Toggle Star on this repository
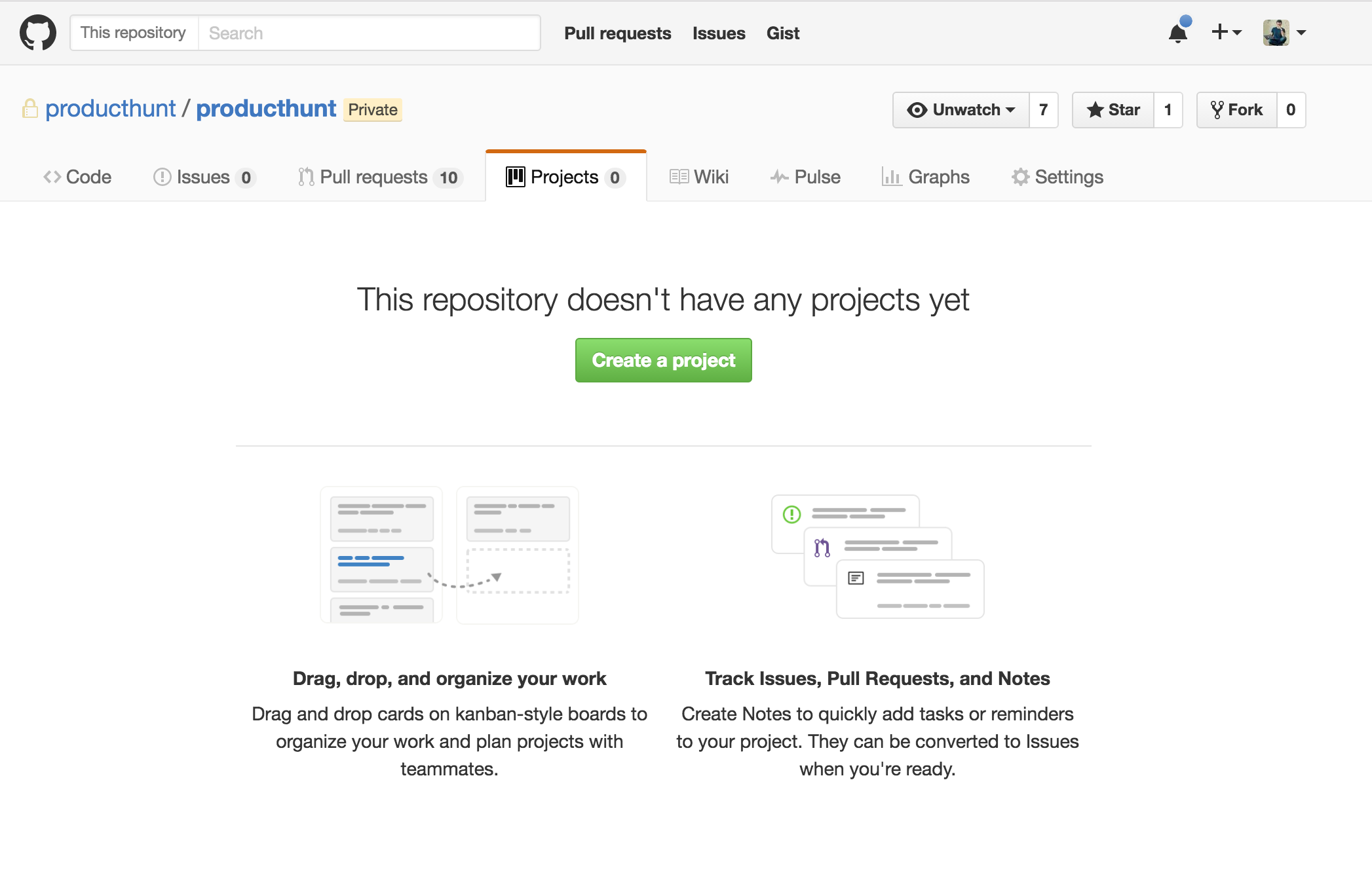Viewport: 1372px width, 871px height. click(1113, 110)
